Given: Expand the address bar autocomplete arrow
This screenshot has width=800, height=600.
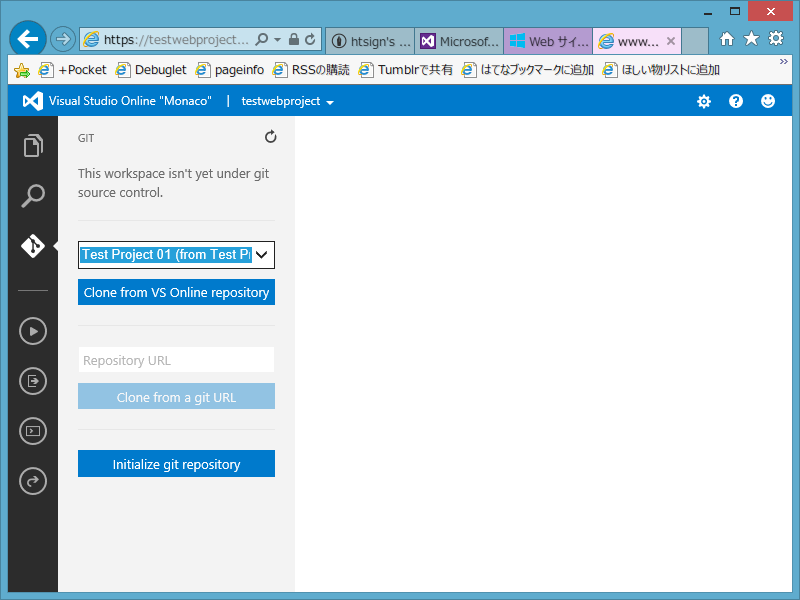Looking at the screenshot, I should pyautogui.click(x=278, y=39).
